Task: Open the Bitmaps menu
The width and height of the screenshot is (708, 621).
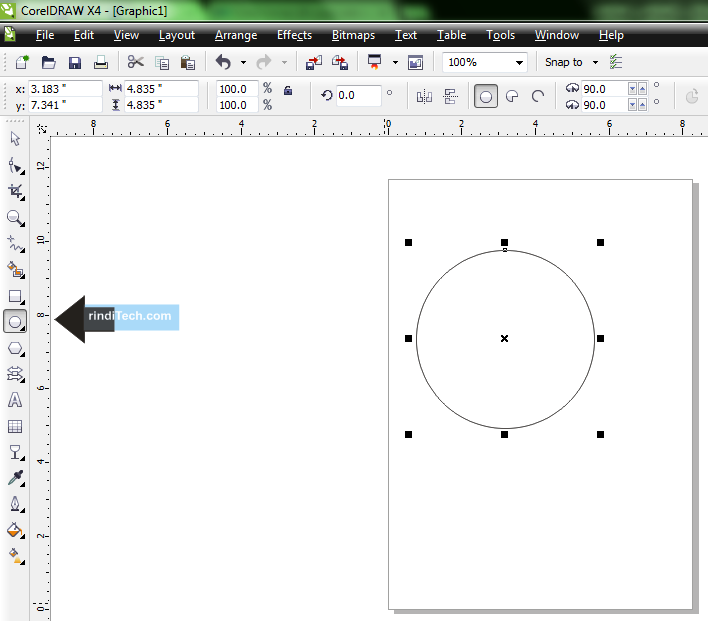Action: pos(354,35)
